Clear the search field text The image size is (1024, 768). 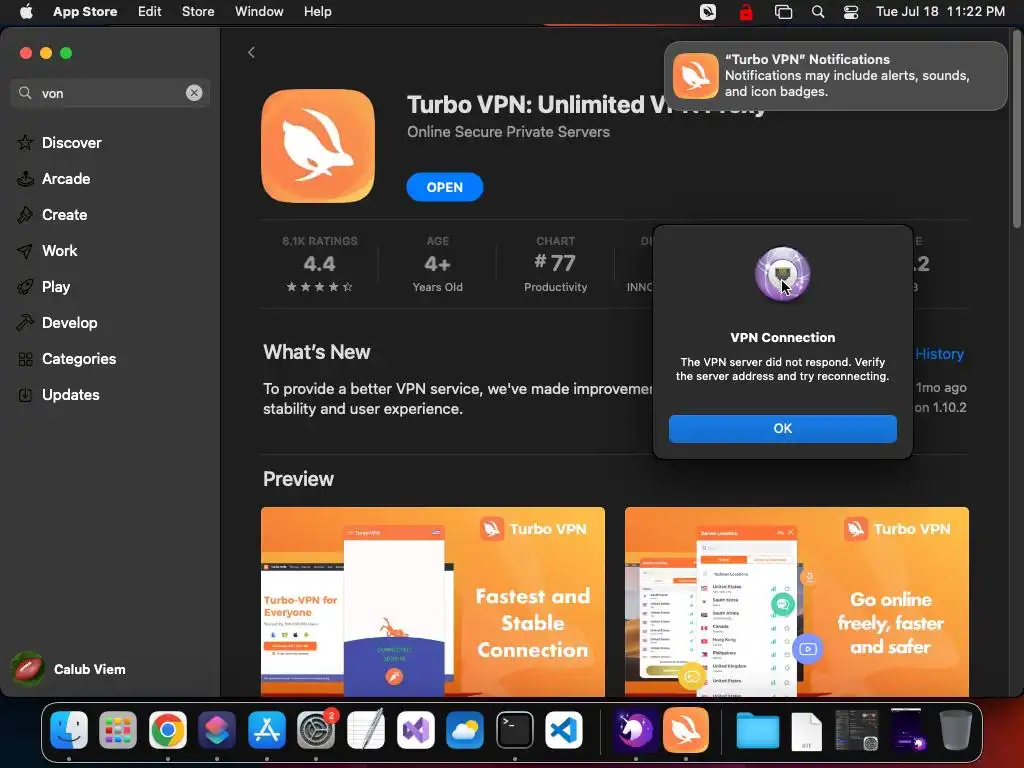(x=194, y=93)
